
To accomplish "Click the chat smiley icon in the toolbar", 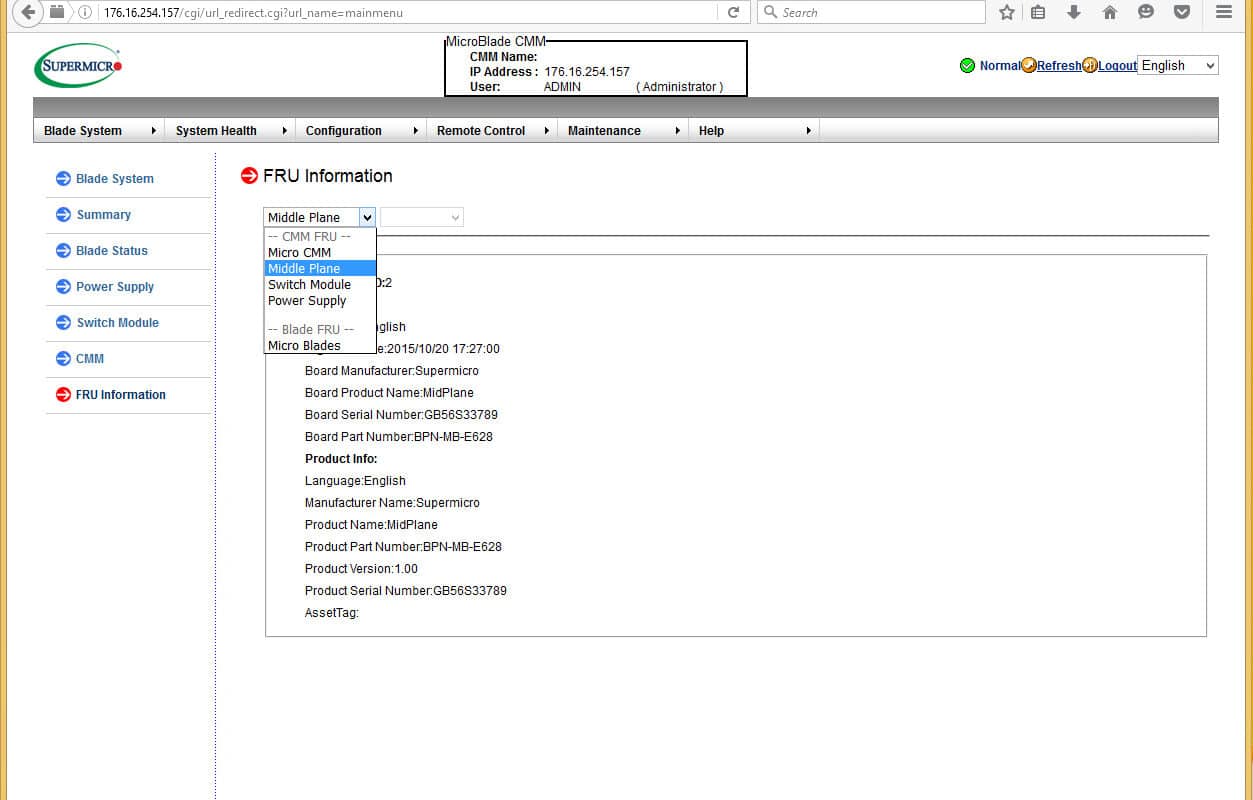I will 1146,12.
